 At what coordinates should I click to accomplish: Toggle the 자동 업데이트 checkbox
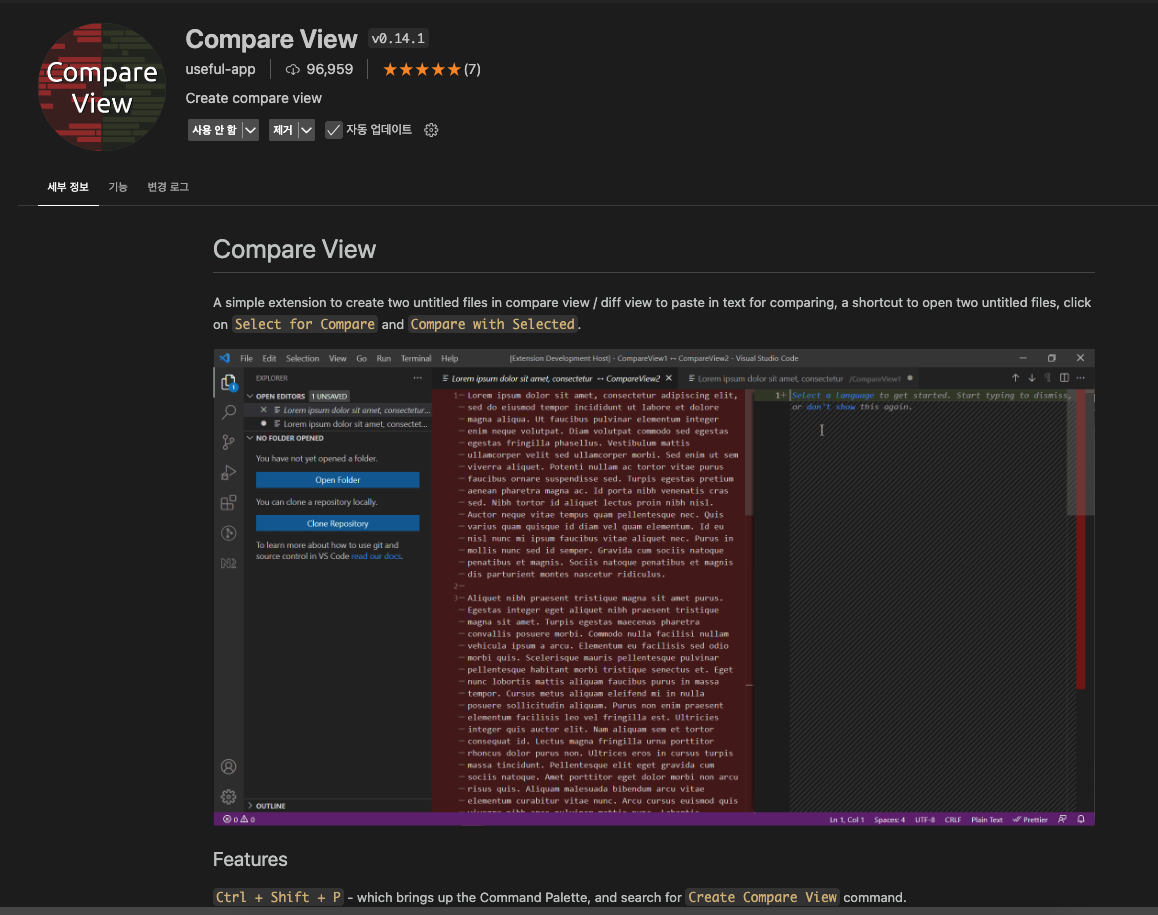(334, 130)
